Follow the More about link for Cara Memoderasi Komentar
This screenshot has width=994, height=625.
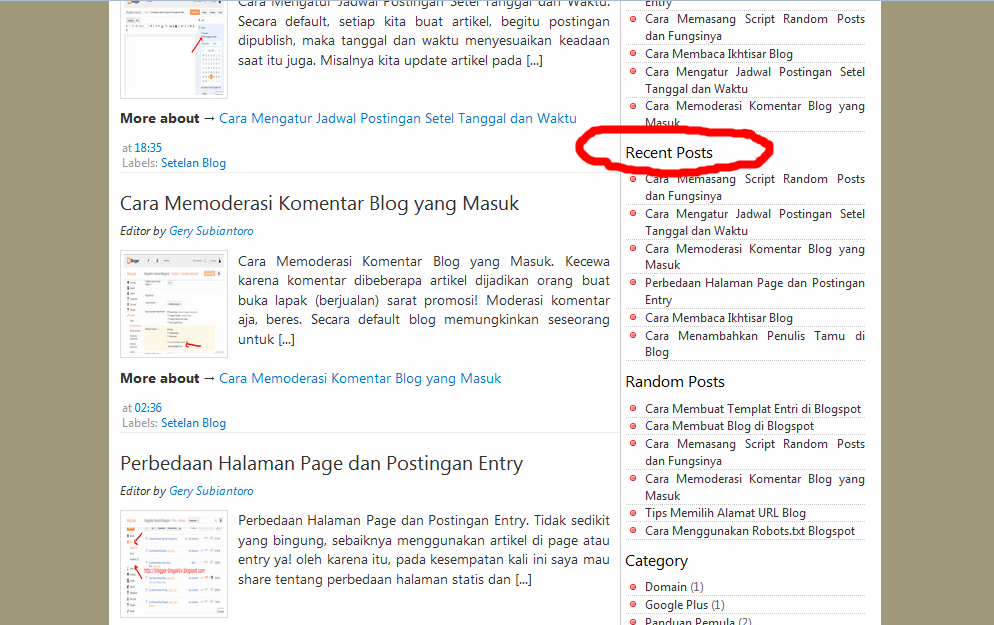(359, 378)
